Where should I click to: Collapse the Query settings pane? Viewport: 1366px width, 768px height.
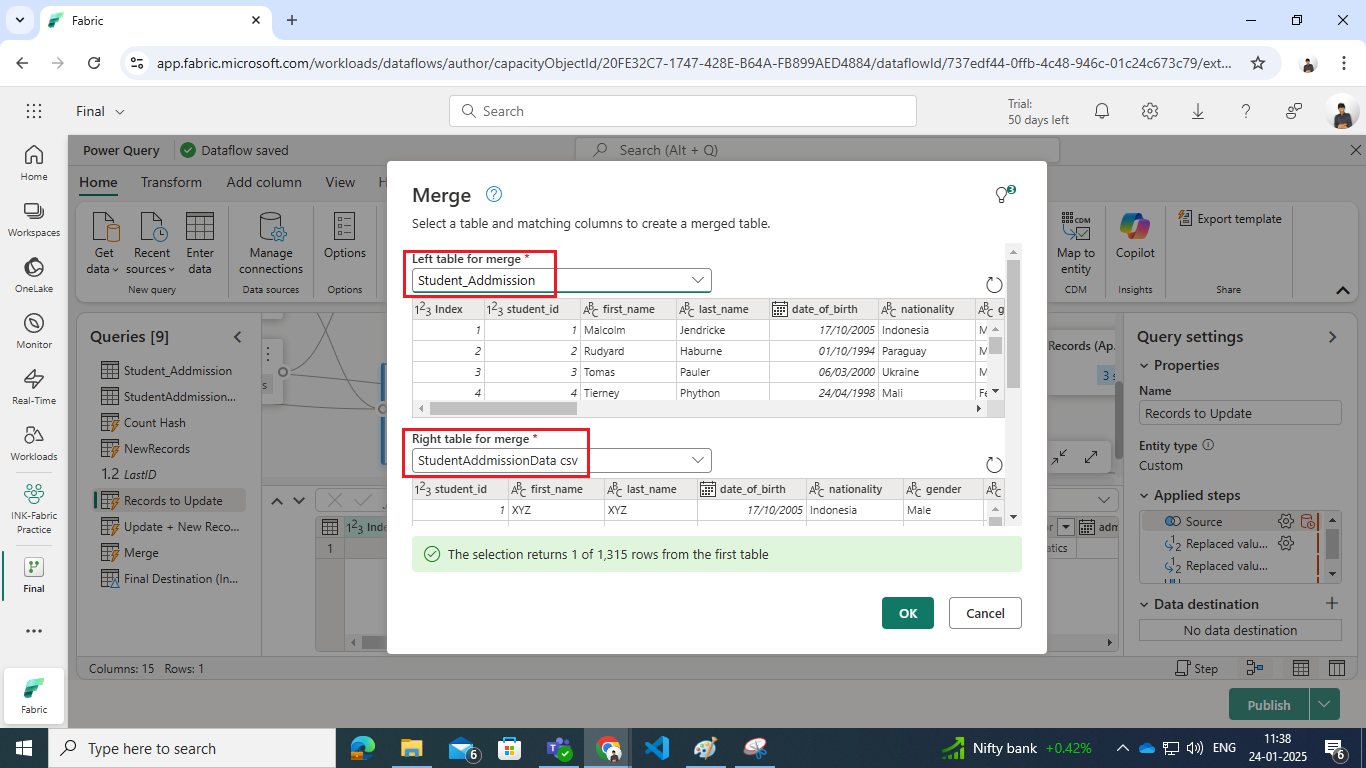coord(1332,337)
